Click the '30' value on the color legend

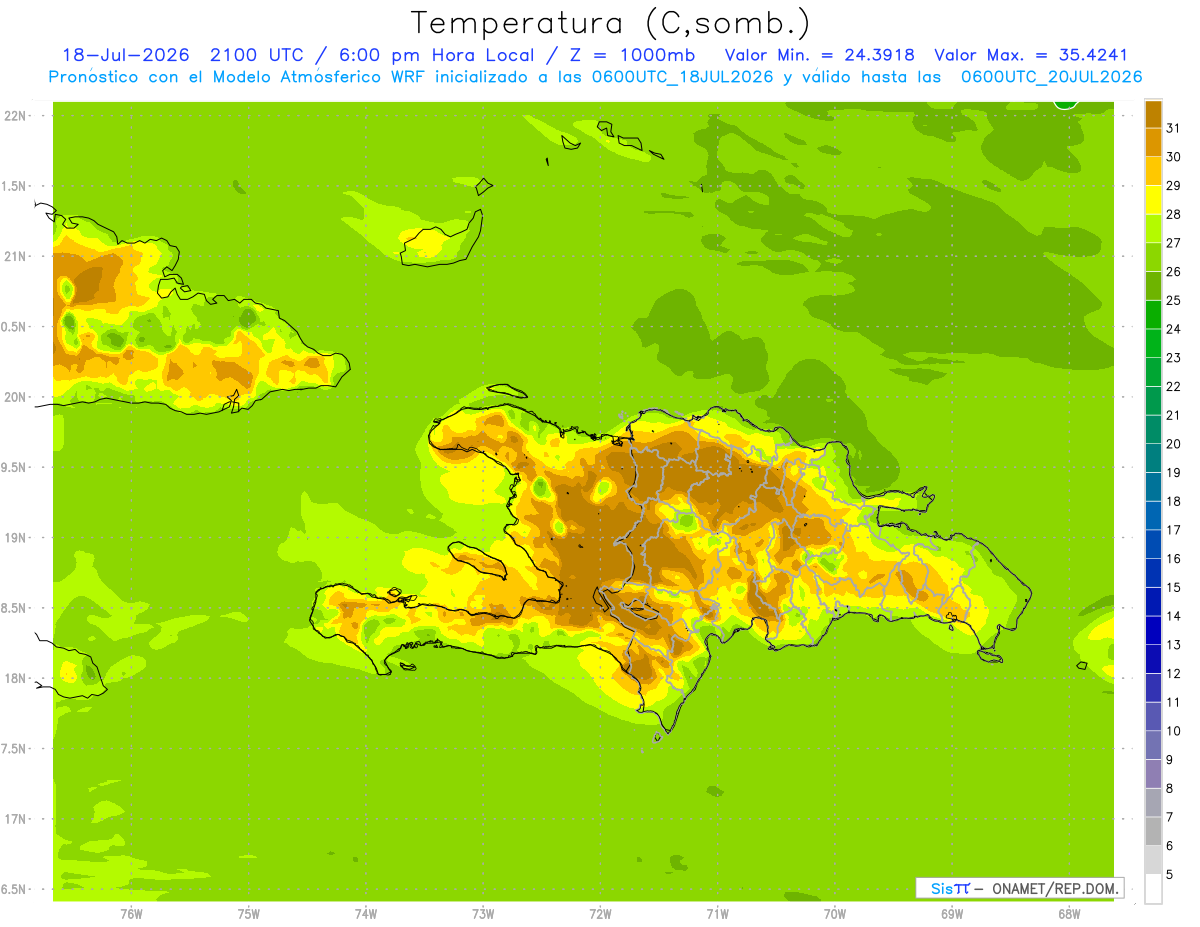point(1174,157)
